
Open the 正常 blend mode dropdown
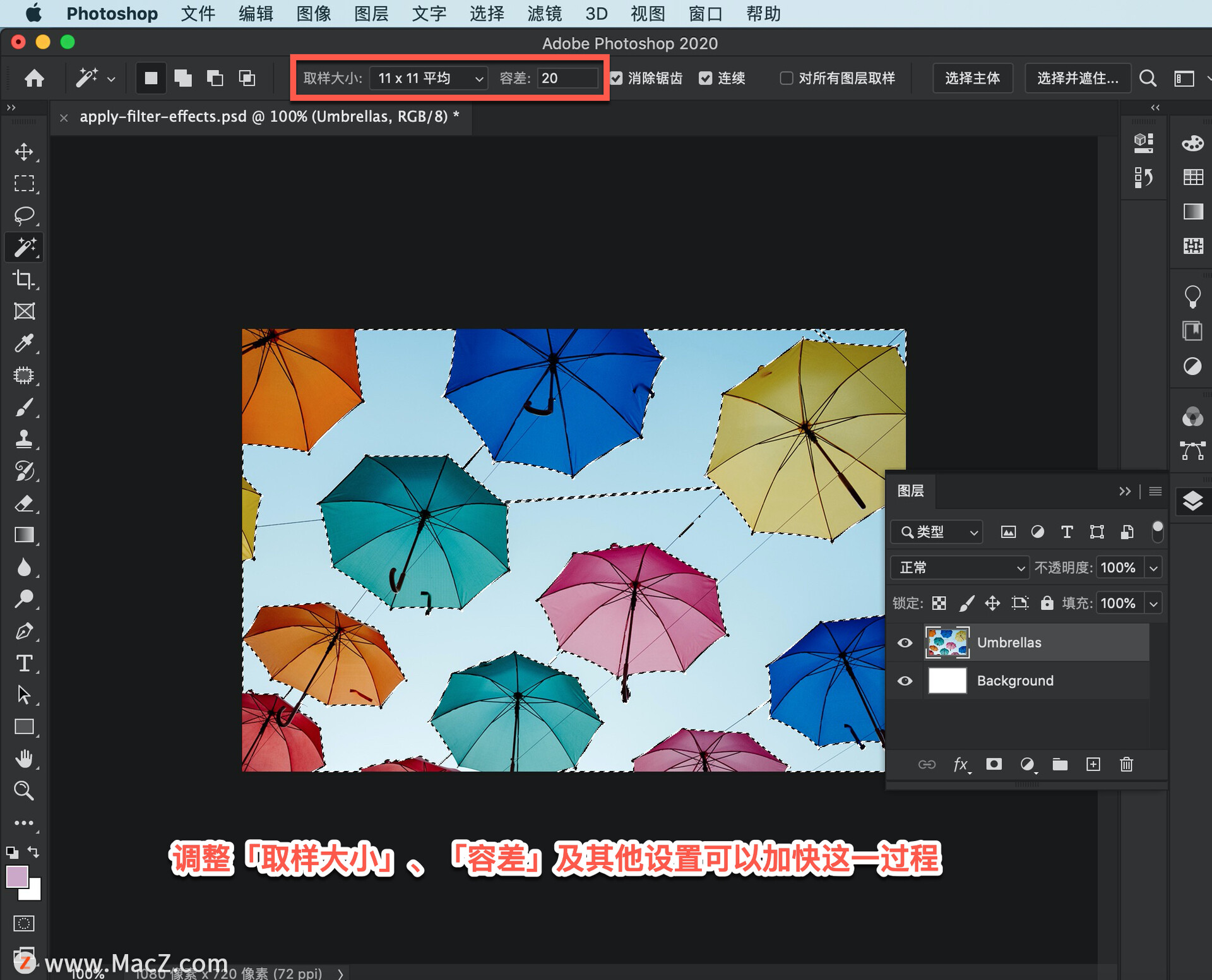tap(959, 568)
